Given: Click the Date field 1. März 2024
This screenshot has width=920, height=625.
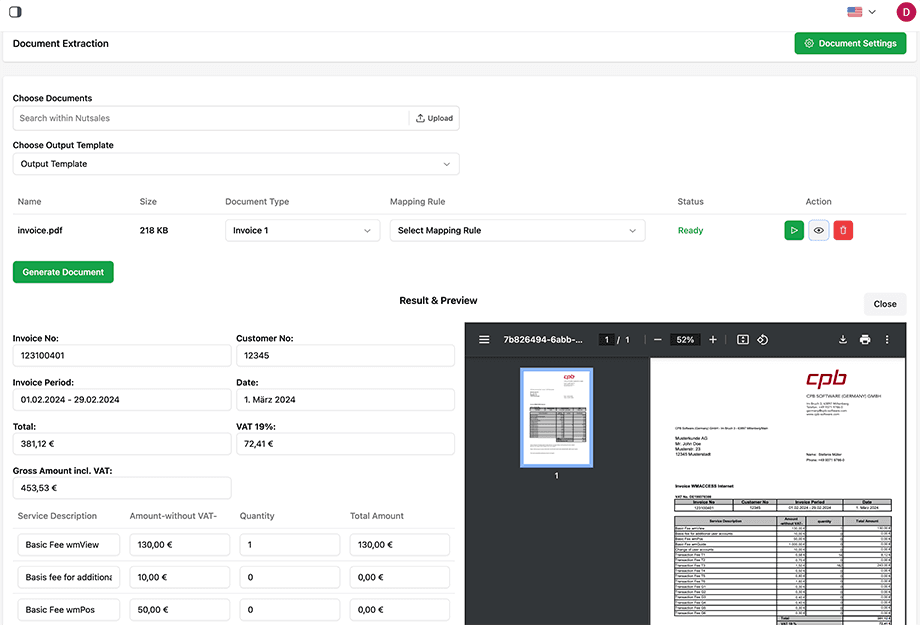Looking at the screenshot, I should pyautogui.click(x=346, y=400).
